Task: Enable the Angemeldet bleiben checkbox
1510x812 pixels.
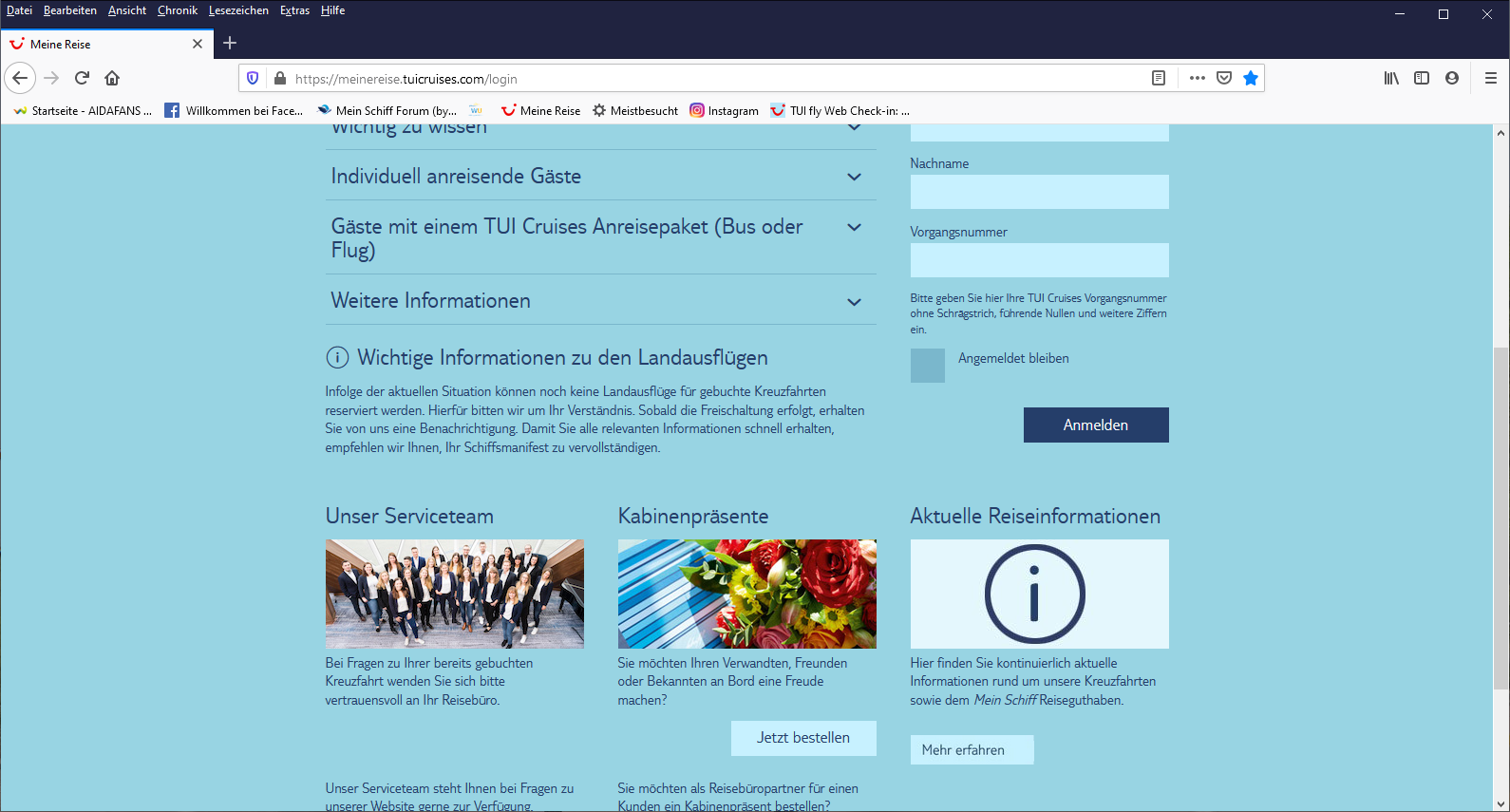Action: (x=927, y=366)
